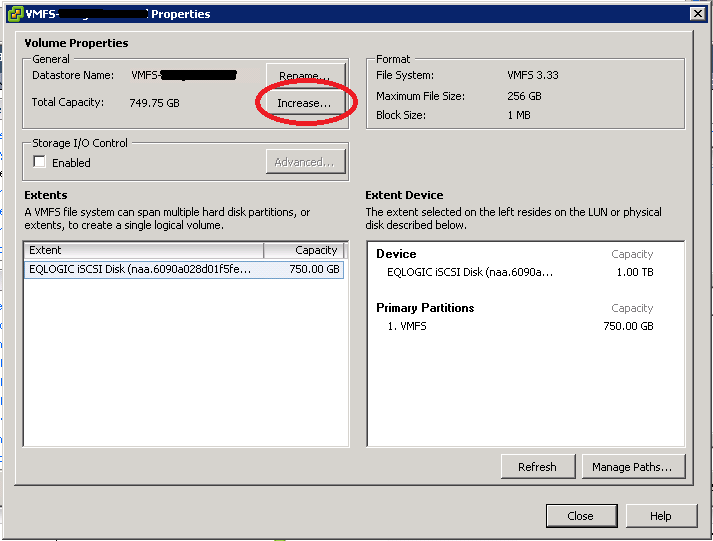The image size is (713, 541).
Task: Select the EQLOGIC device in Extent Device panel
Action: click(469, 272)
